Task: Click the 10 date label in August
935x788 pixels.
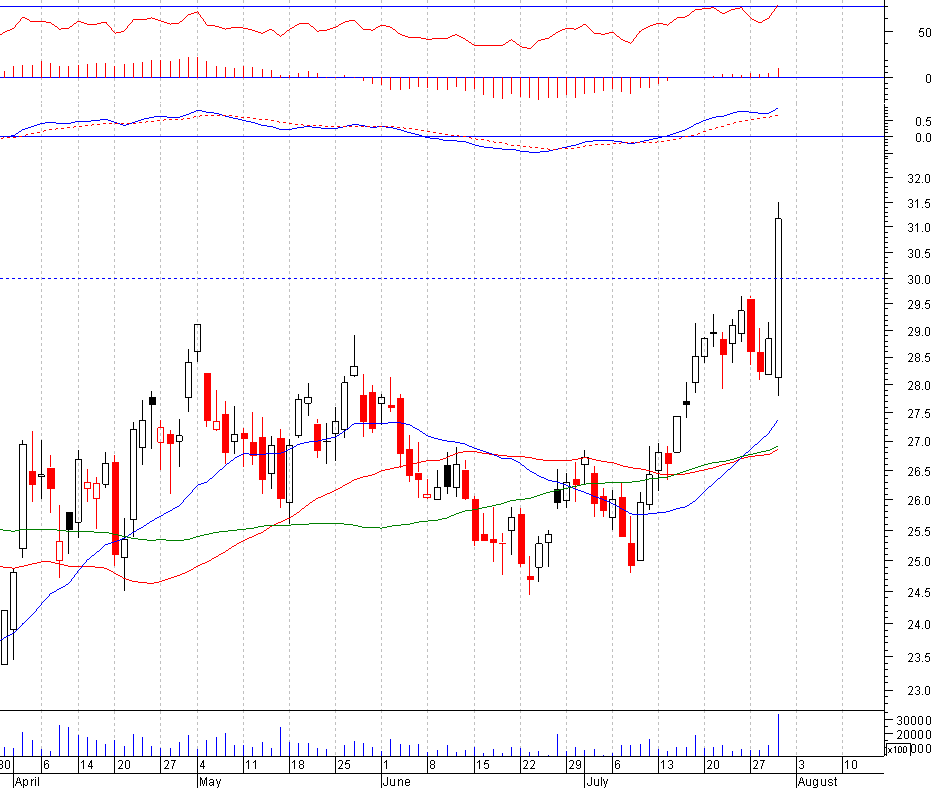Action: point(850,765)
